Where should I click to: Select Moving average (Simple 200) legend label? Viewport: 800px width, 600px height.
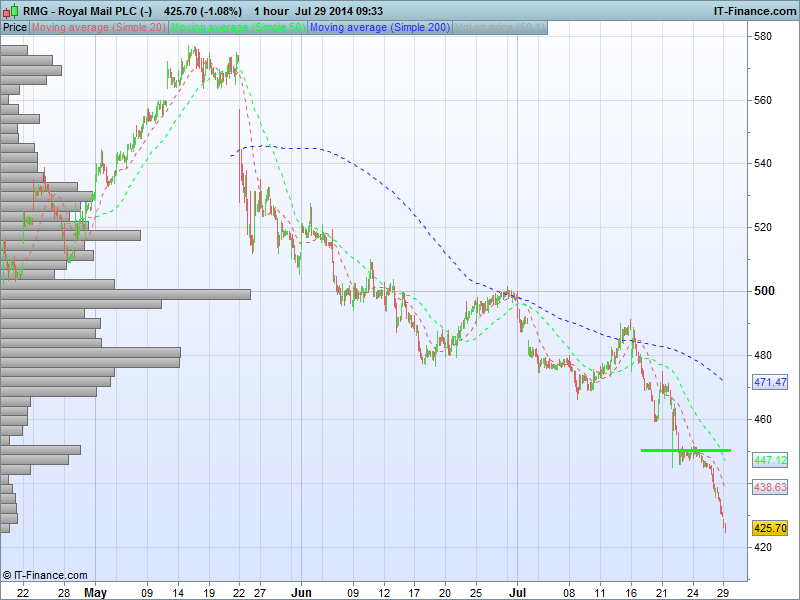tap(379, 27)
